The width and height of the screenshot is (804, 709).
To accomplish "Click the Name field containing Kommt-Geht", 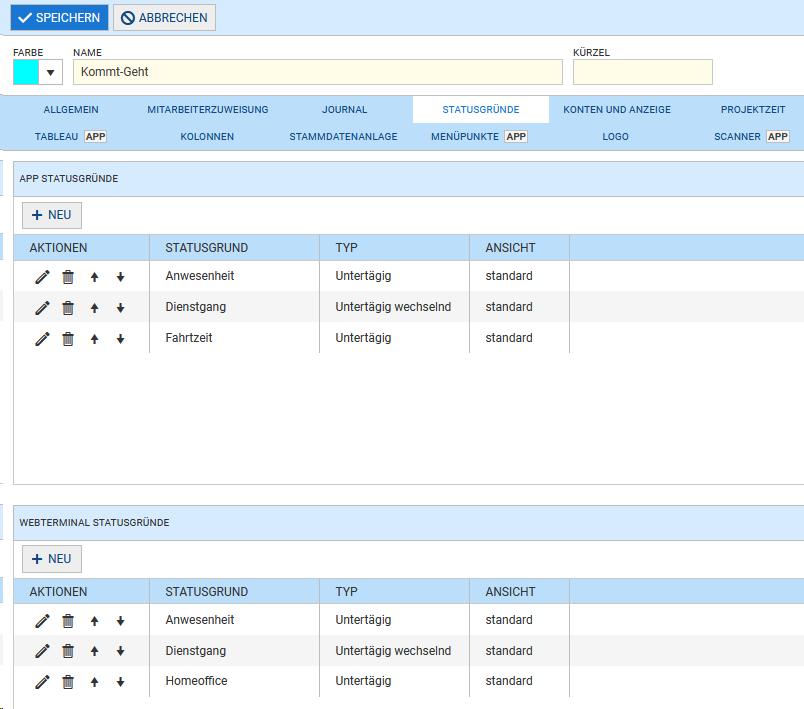I will 317,72.
